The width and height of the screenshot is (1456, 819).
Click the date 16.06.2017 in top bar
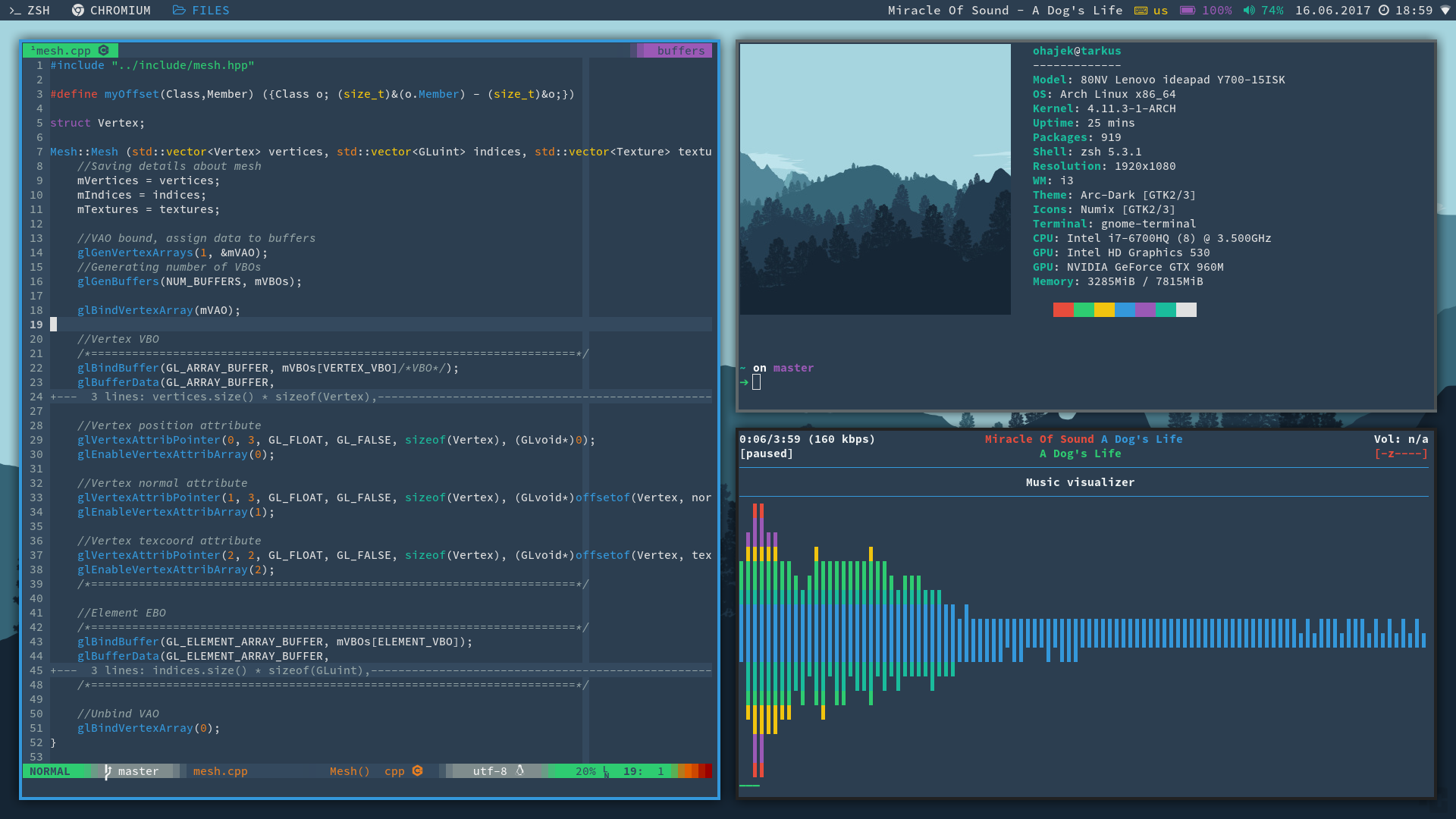click(x=1332, y=11)
